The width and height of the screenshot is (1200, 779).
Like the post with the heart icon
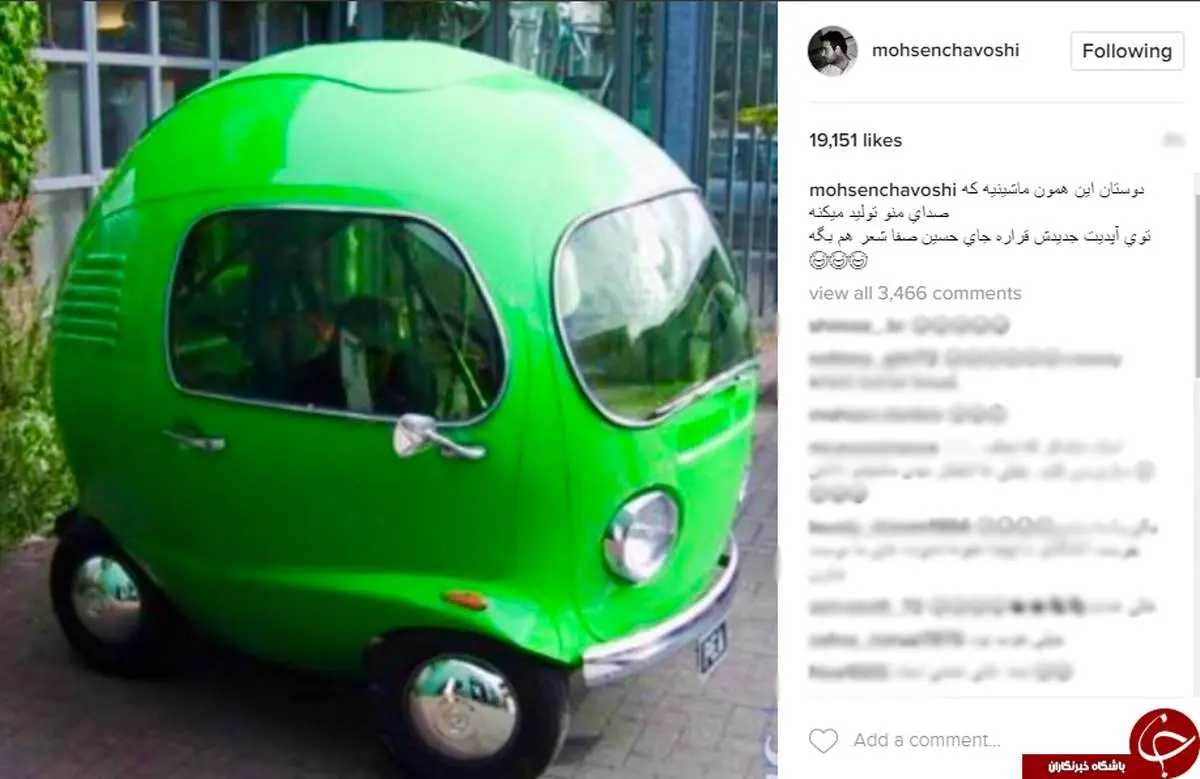(823, 741)
